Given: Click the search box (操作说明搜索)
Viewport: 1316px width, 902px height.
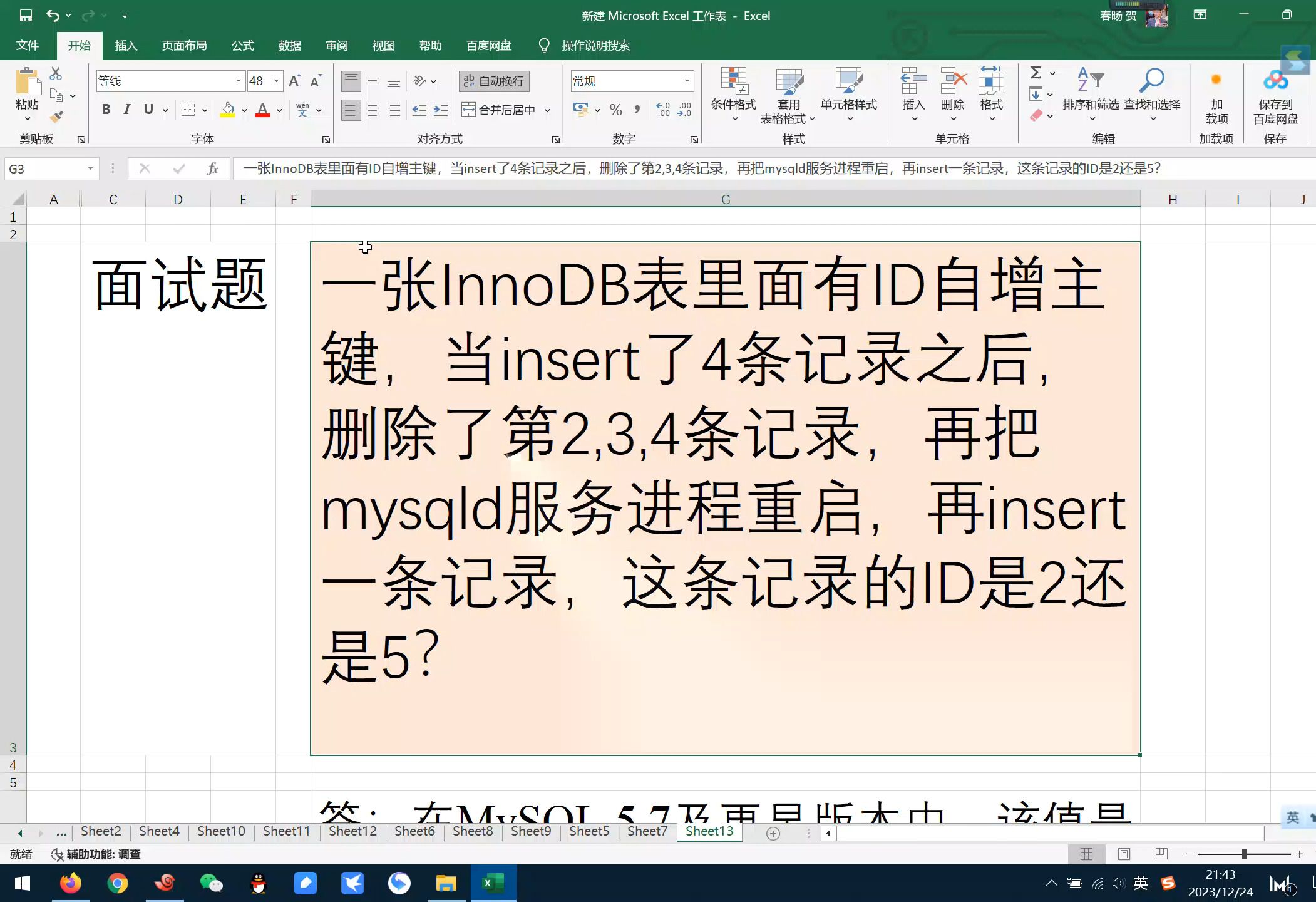Looking at the screenshot, I should pos(595,45).
